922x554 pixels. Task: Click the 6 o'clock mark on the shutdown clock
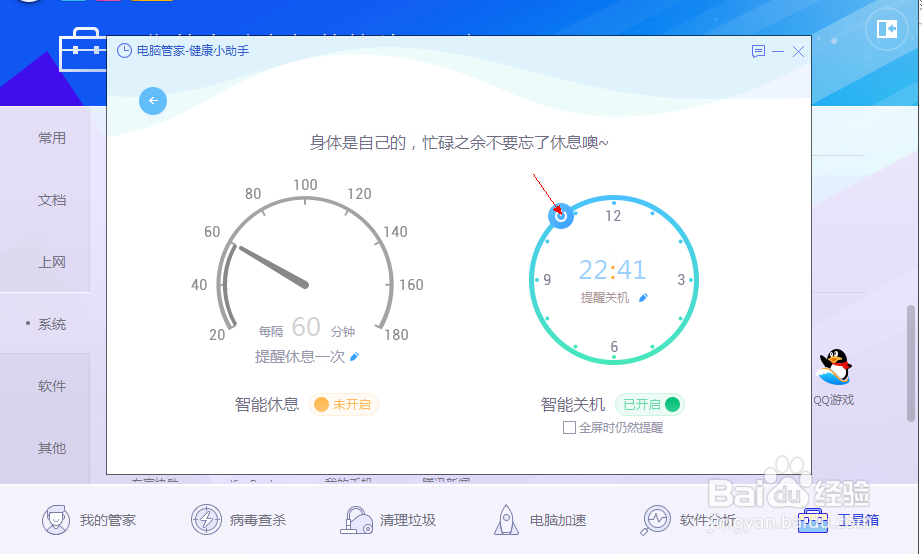pyautogui.click(x=614, y=346)
